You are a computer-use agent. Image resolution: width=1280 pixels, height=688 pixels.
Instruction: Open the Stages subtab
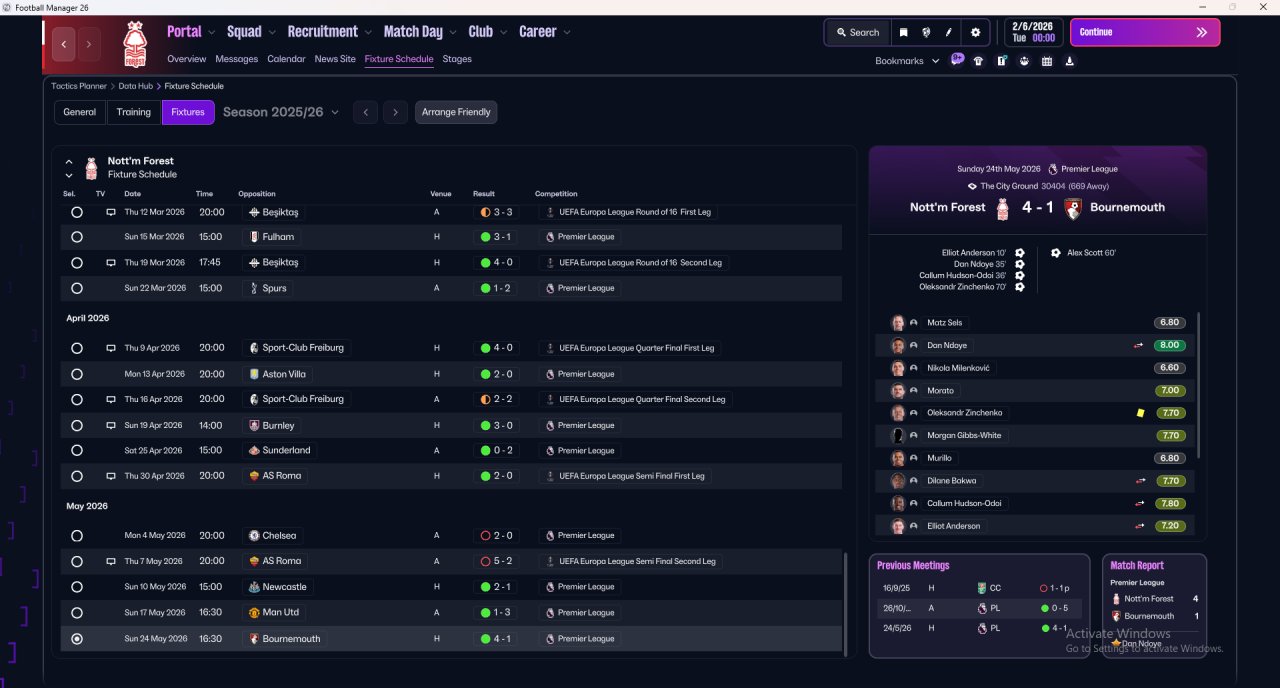pyautogui.click(x=457, y=59)
